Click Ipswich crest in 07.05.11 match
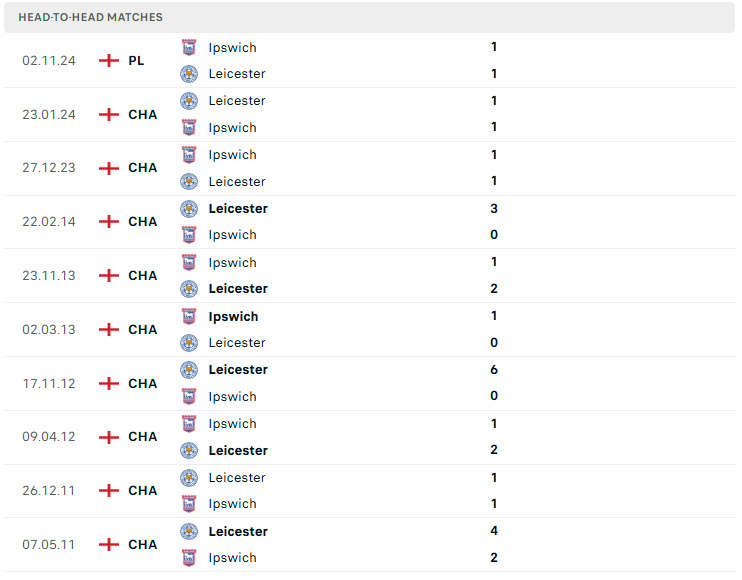 189,558
